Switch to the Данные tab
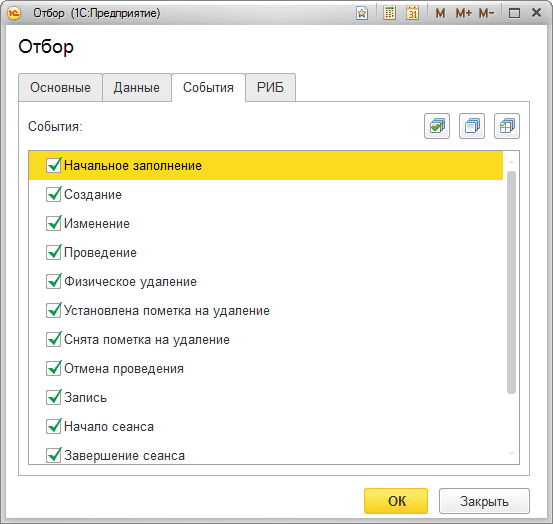Screen dimensions: 553x524 (x=137, y=87)
